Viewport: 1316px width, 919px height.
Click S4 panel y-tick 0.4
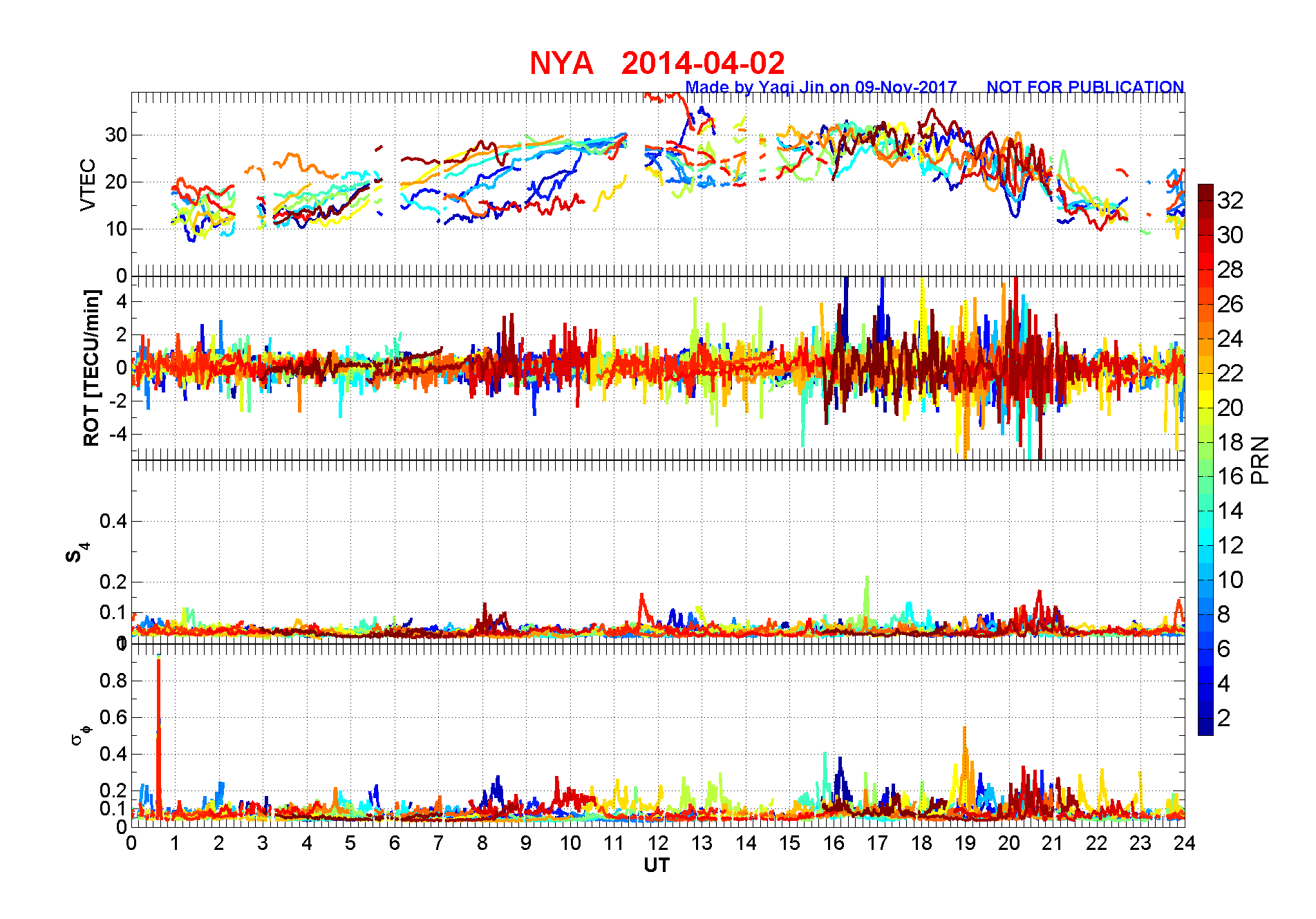pos(114,521)
